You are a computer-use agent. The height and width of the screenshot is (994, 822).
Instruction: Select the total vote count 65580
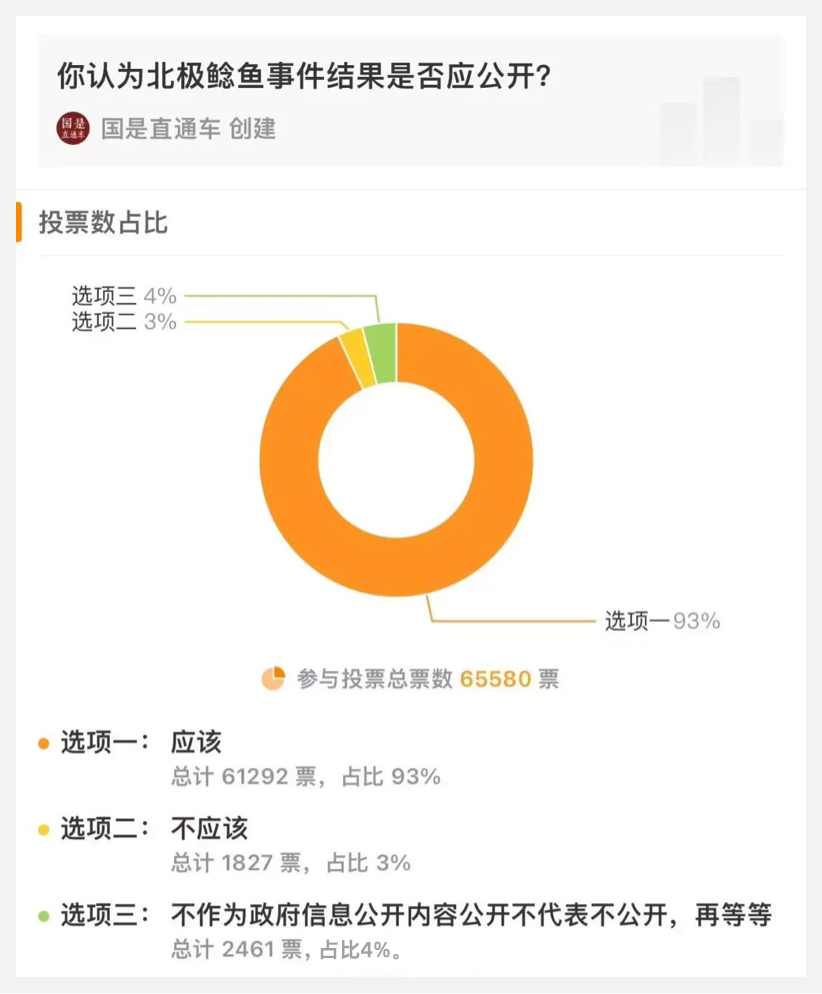[x=496, y=679]
